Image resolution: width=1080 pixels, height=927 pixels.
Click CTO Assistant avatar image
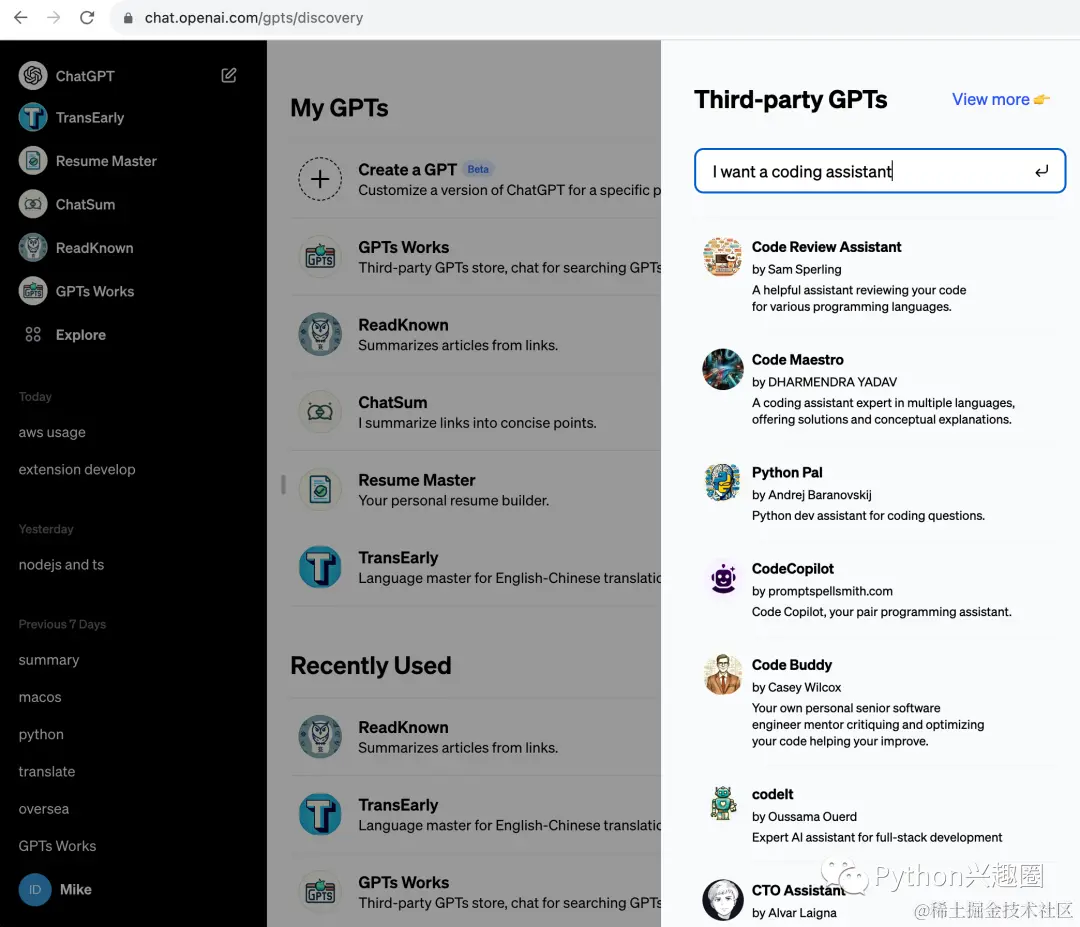(723, 900)
